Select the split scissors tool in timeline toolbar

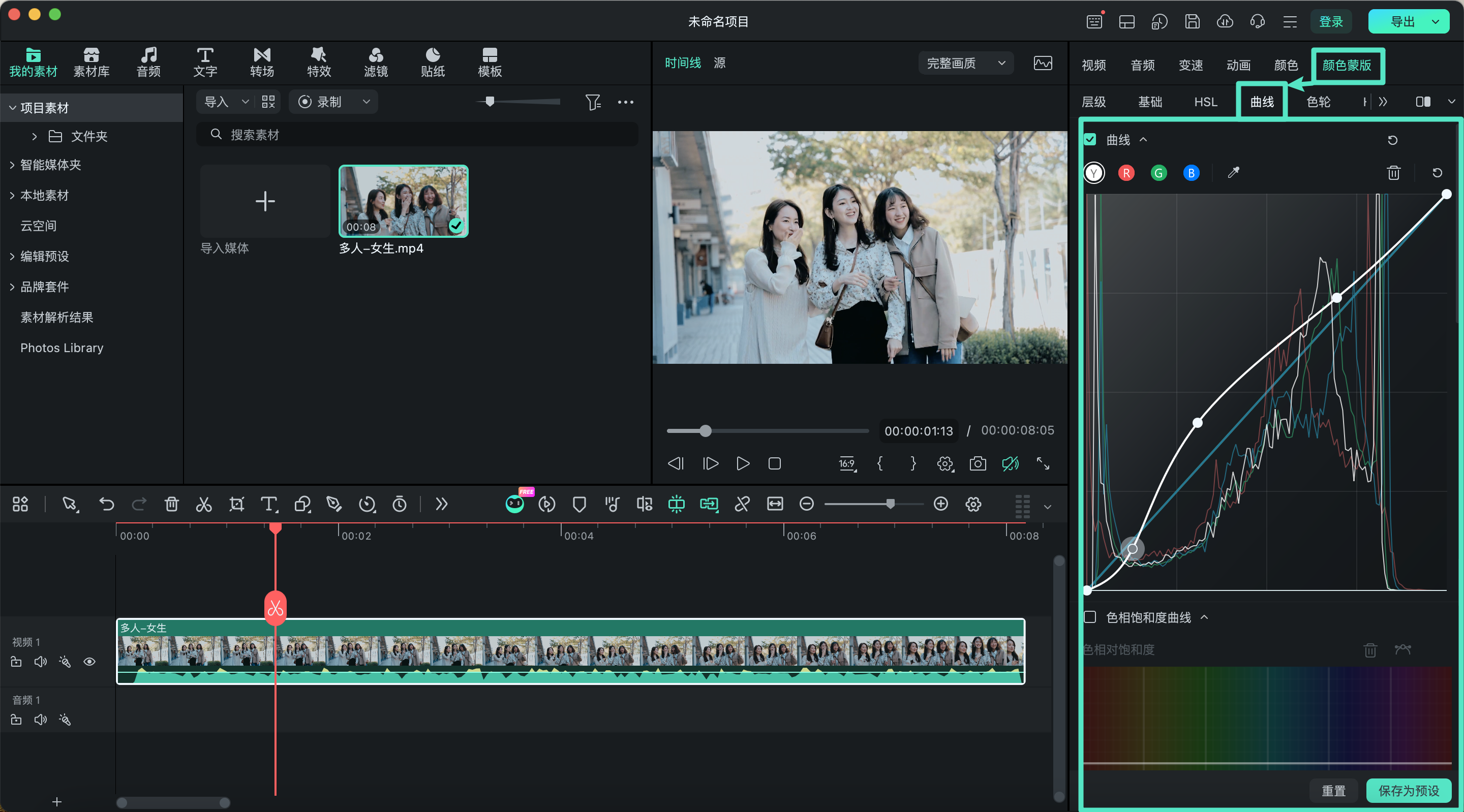(x=203, y=504)
